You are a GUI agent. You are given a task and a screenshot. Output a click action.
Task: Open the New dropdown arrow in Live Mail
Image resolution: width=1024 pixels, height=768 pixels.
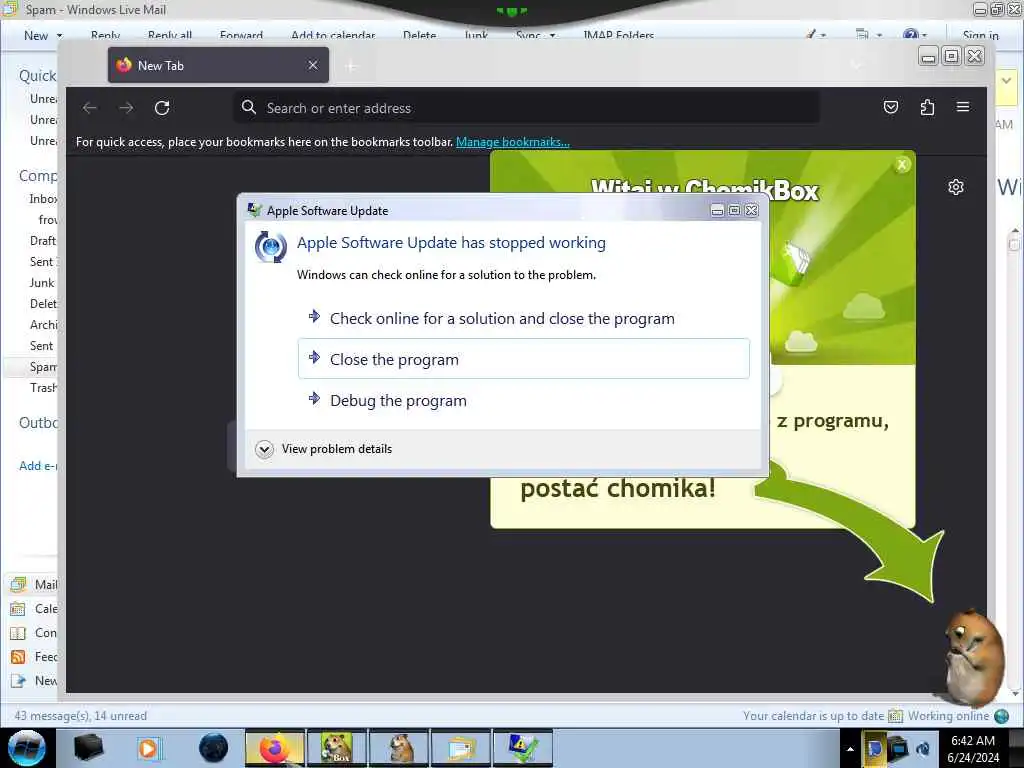(x=59, y=35)
